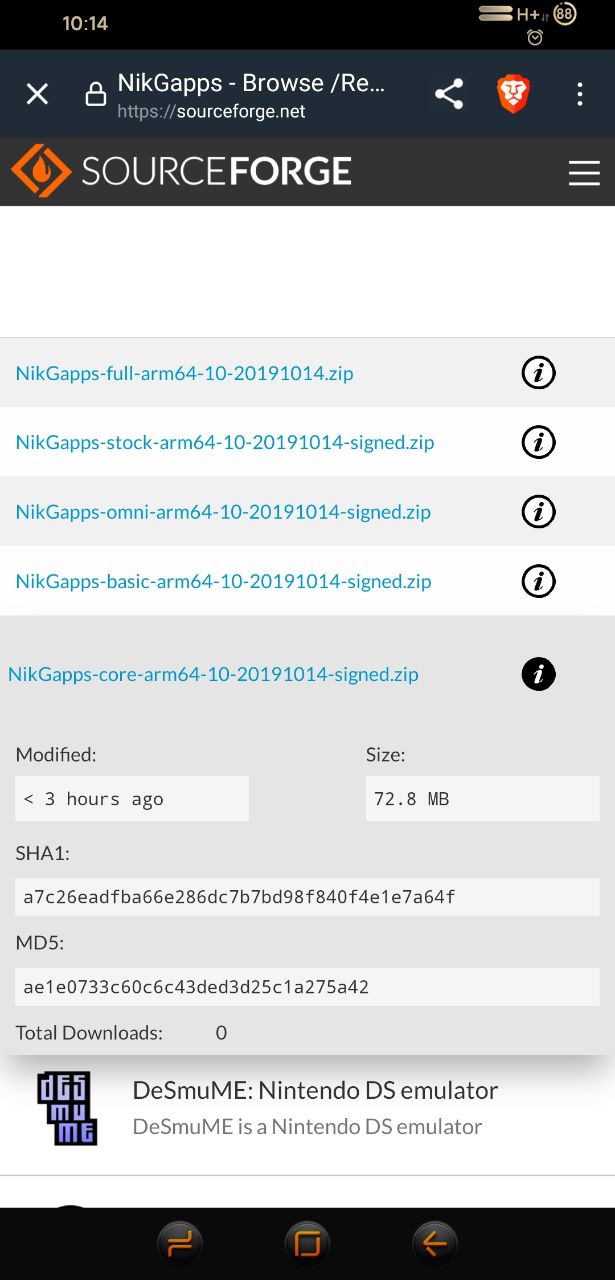615x1280 pixels.
Task: Select the SHA1 hash field
Action: click(307, 897)
